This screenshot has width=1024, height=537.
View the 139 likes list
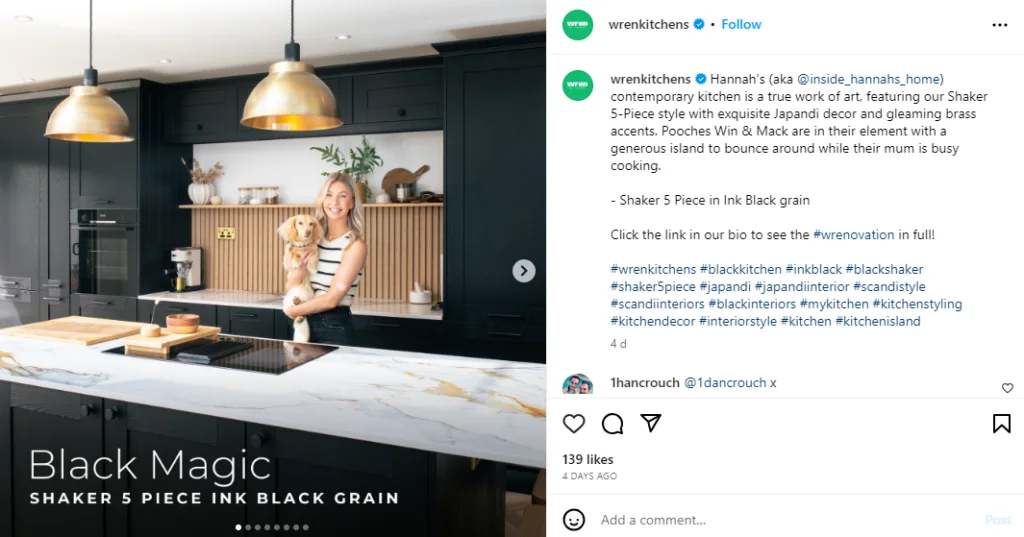tap(588, 459)
